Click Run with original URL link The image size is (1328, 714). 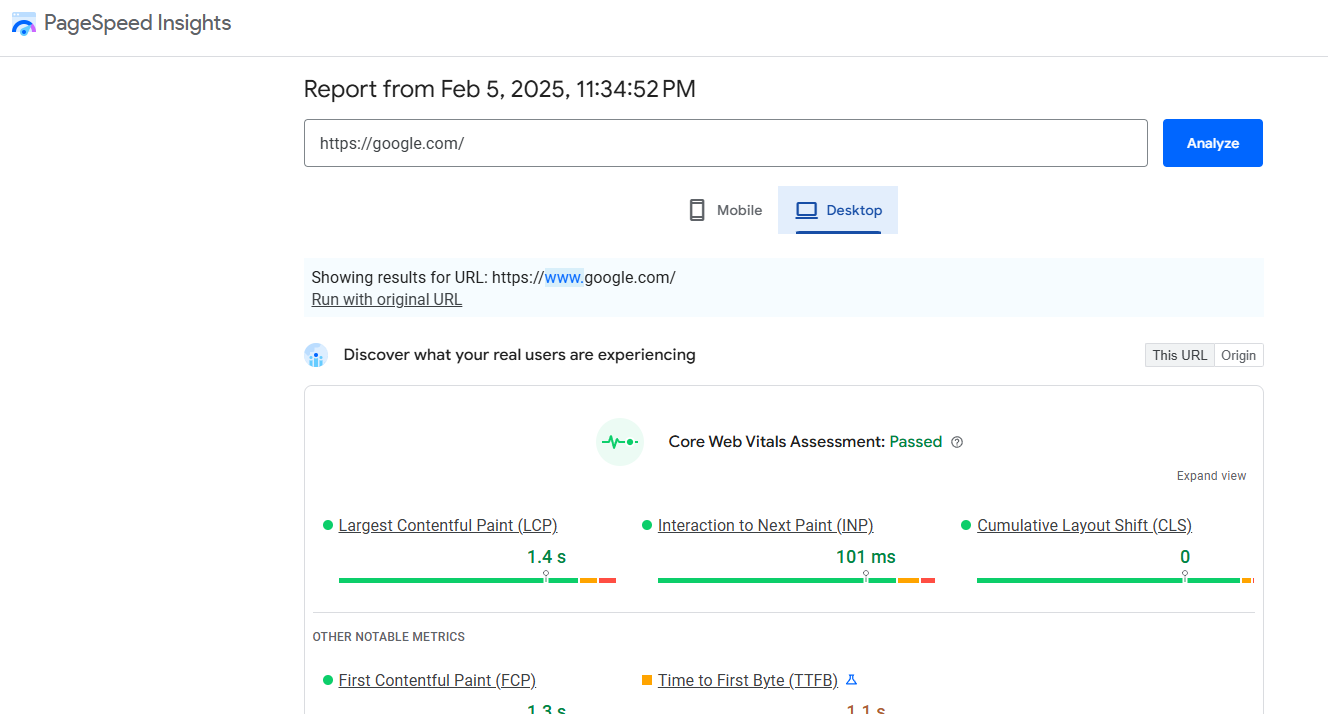[x=386, y=299]
